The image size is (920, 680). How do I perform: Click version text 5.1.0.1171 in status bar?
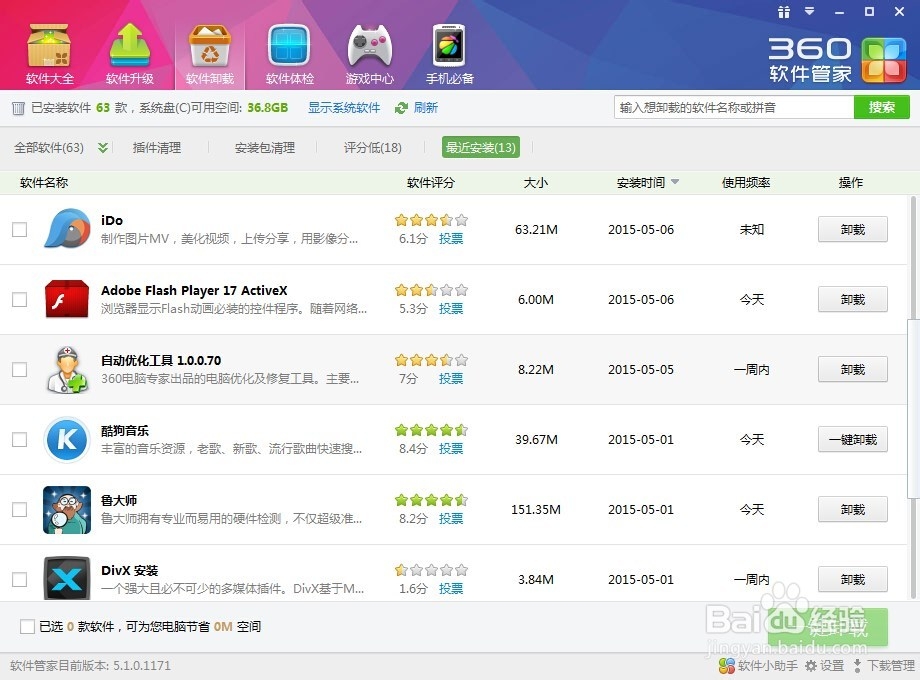[141, 665]
